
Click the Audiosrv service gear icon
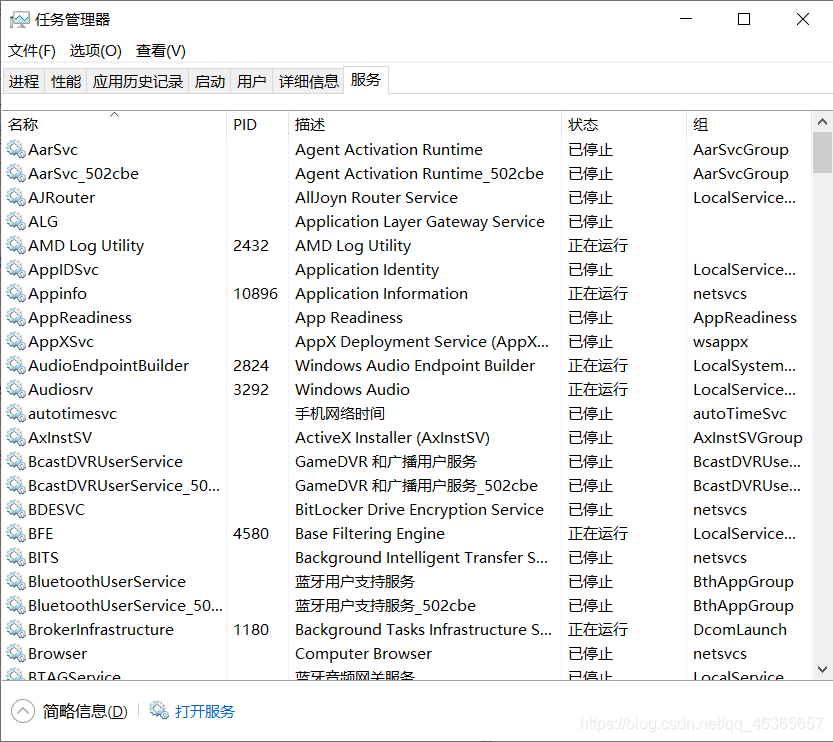pyautogui.click(x=16, y=390)
